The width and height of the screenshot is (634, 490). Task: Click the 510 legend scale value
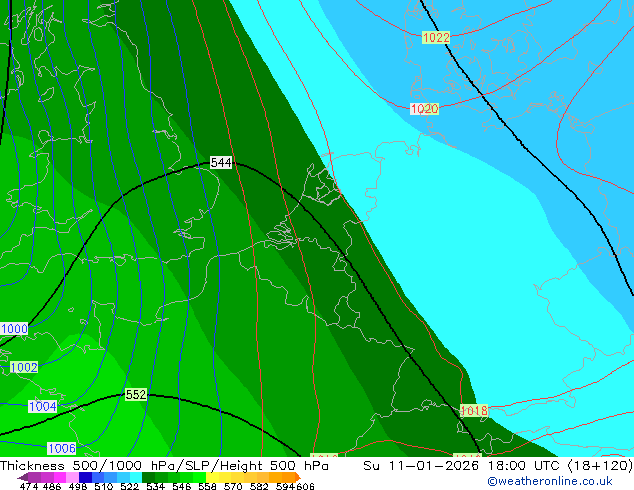tap(104, 486)
